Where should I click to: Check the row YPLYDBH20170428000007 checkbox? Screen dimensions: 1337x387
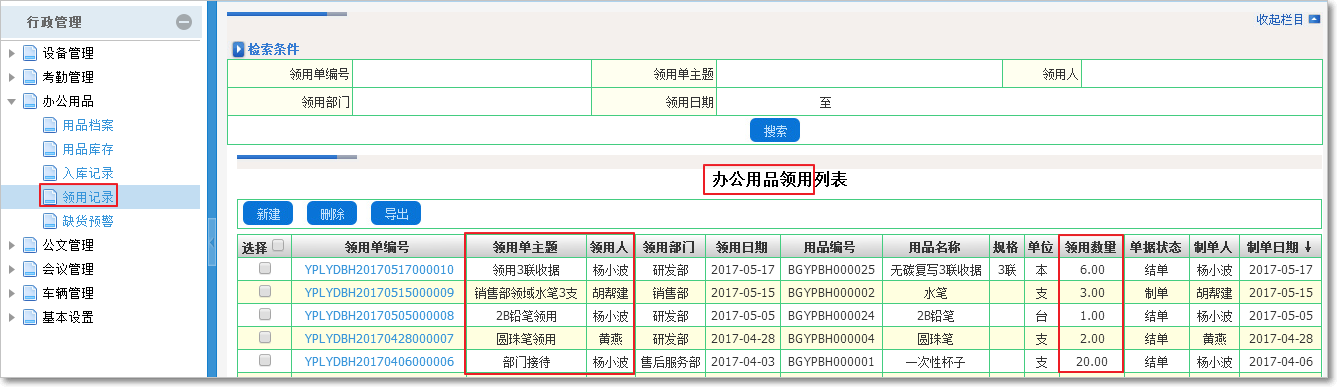pos(265,338)
